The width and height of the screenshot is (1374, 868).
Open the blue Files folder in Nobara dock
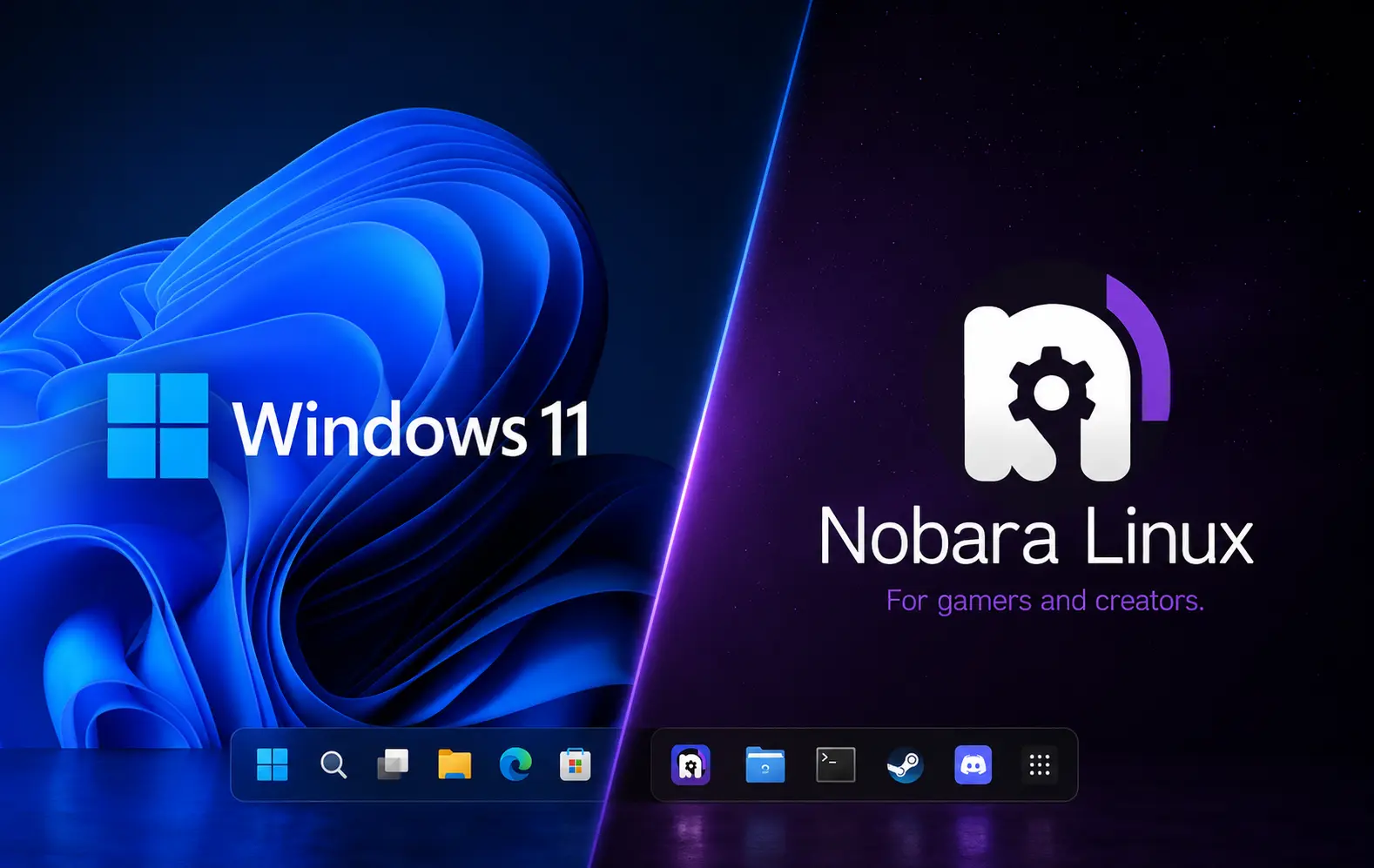coord(765,764)
